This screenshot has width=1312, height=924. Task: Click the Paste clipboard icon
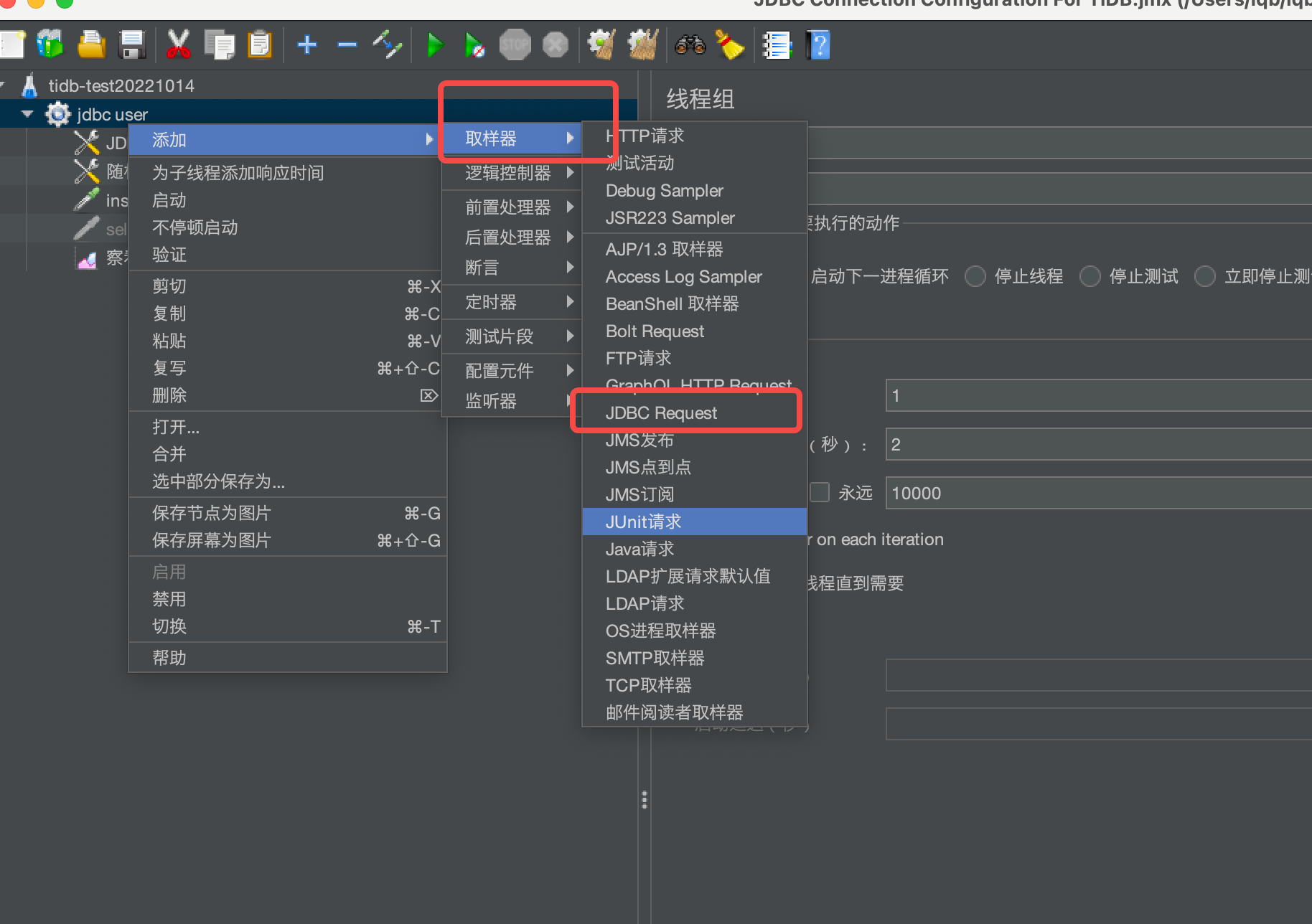point(260,45)
